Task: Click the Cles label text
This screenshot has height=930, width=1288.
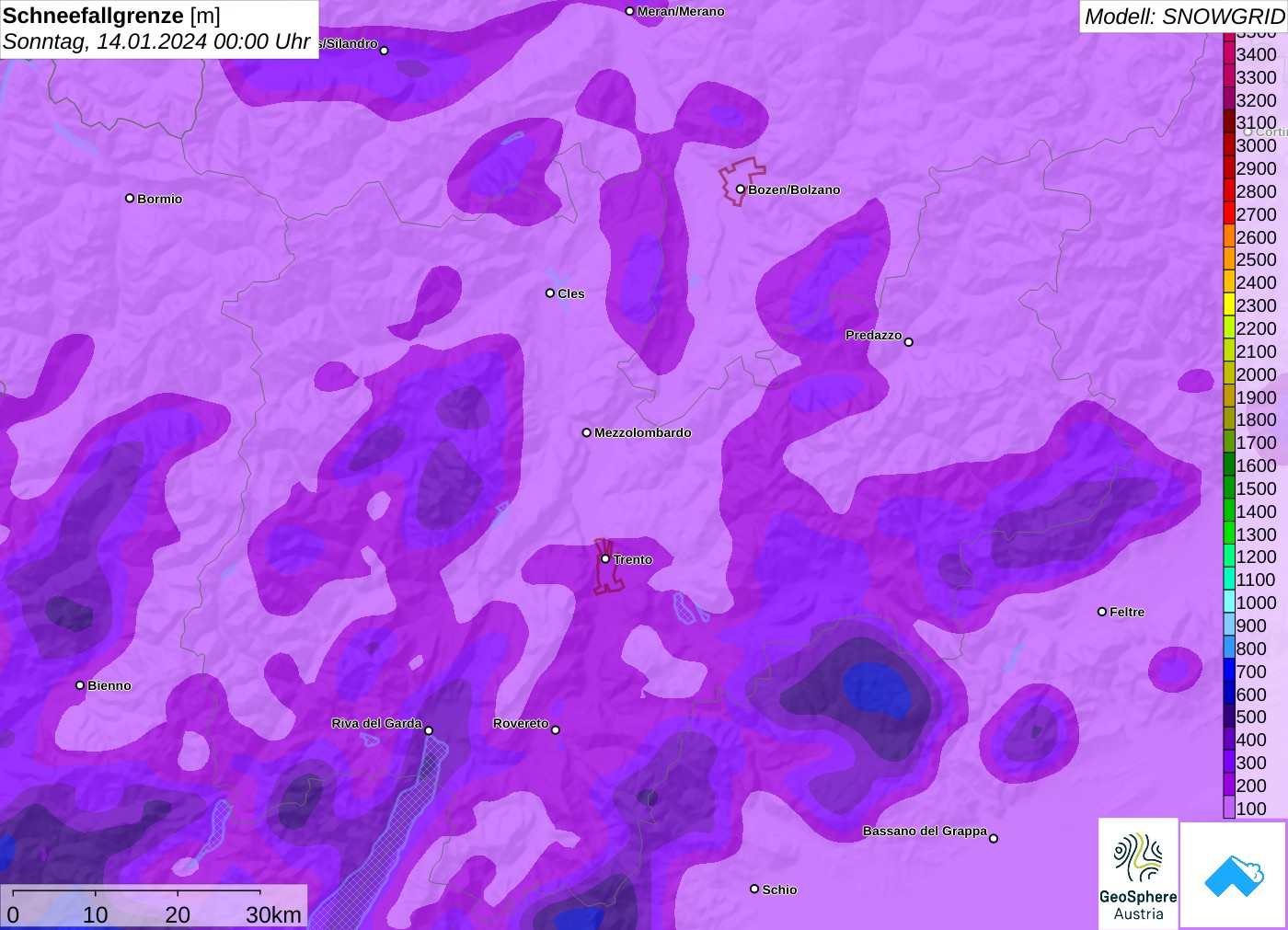Action: (x=571, y=293)
